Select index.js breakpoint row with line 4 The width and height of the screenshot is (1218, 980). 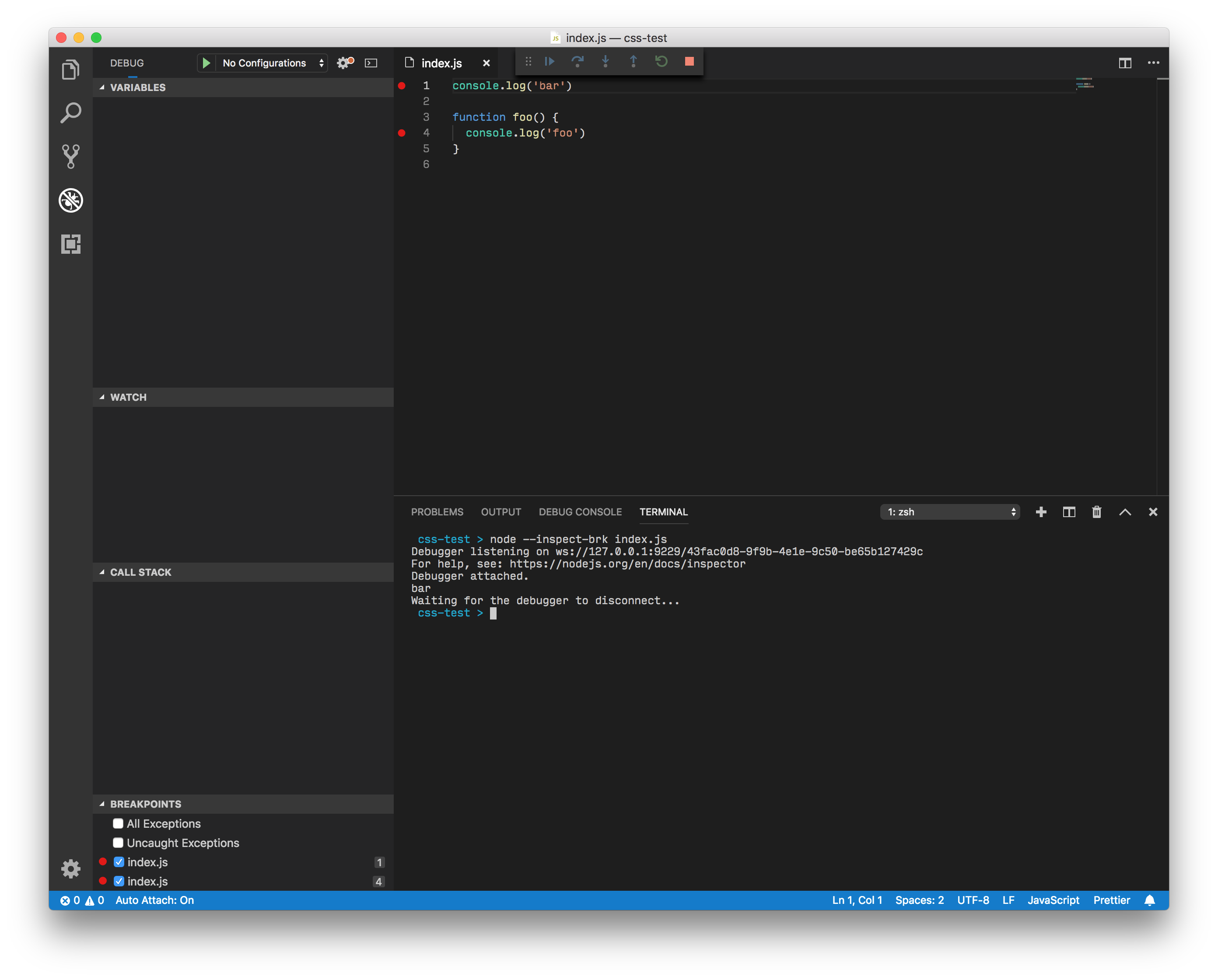[243, 881]
